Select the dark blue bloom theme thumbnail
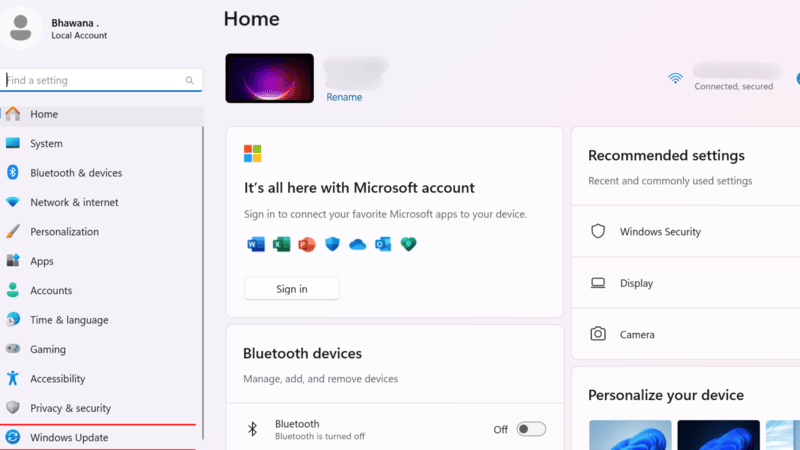This screenshot has width=800, height=450. click(718, 435)
